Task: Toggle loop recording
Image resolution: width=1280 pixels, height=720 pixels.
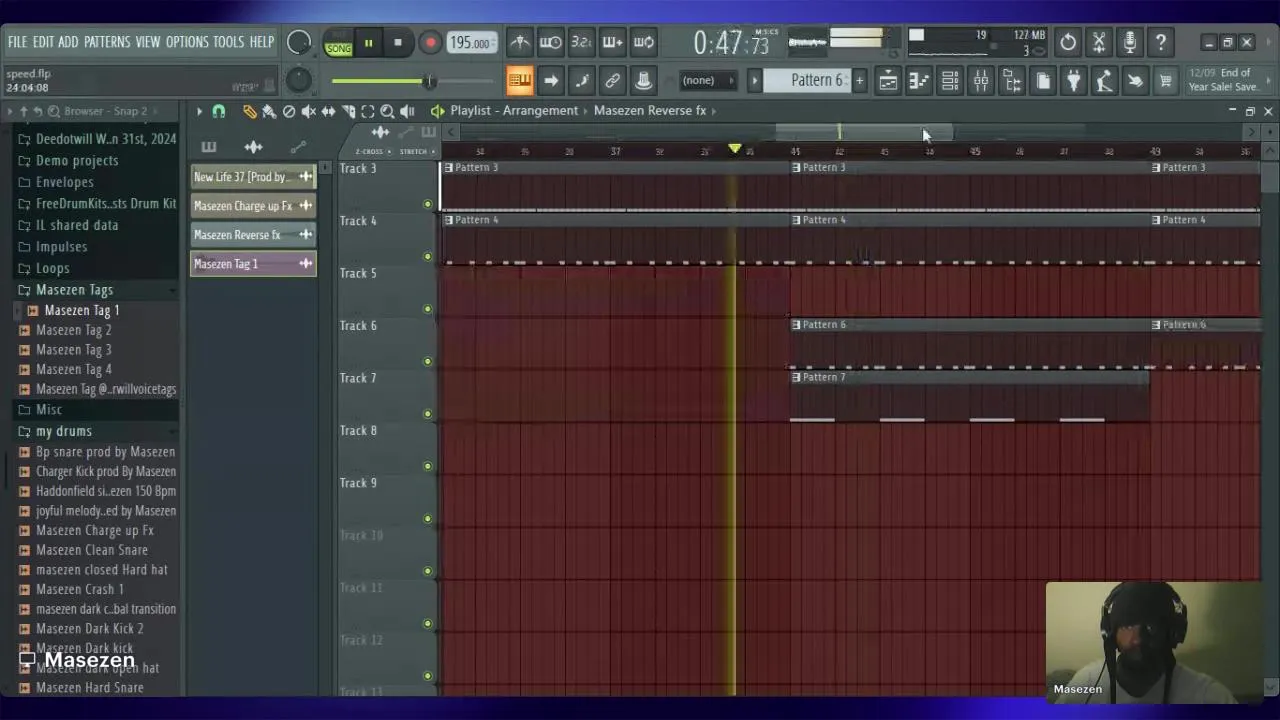Action: pyautogui.click(x=644, y=42)
